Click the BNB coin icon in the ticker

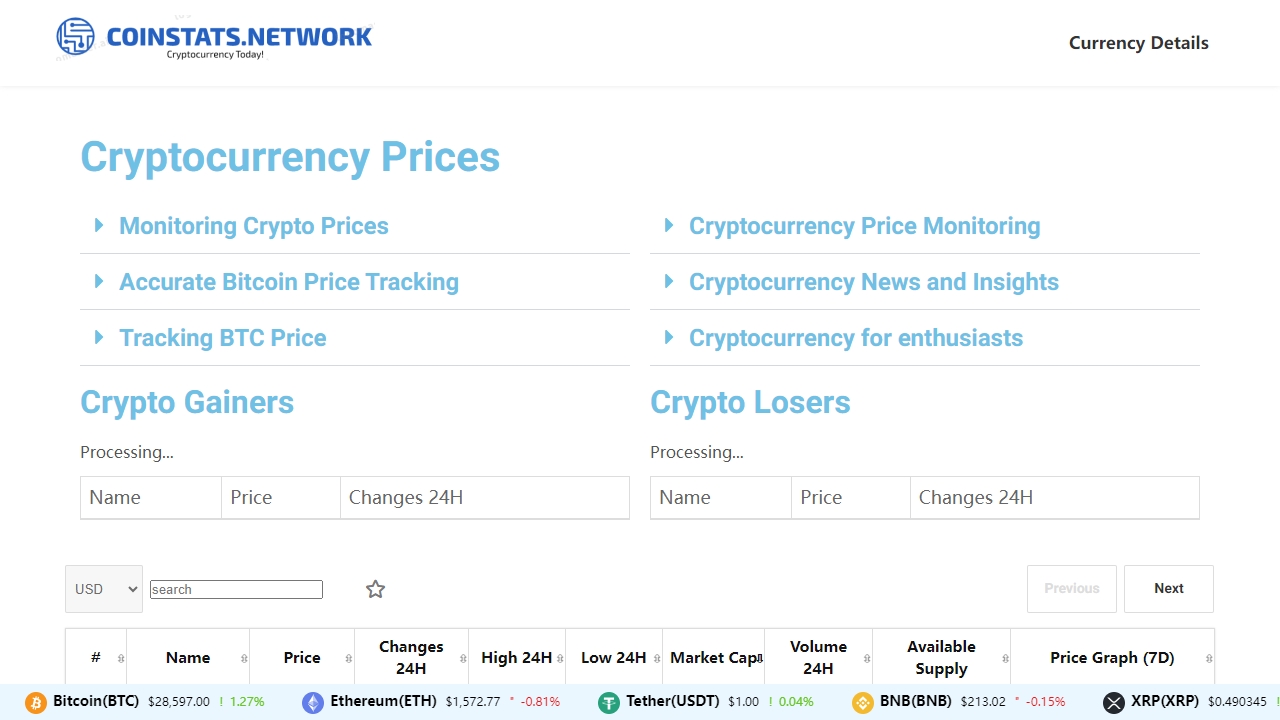[x=862, y=702]
